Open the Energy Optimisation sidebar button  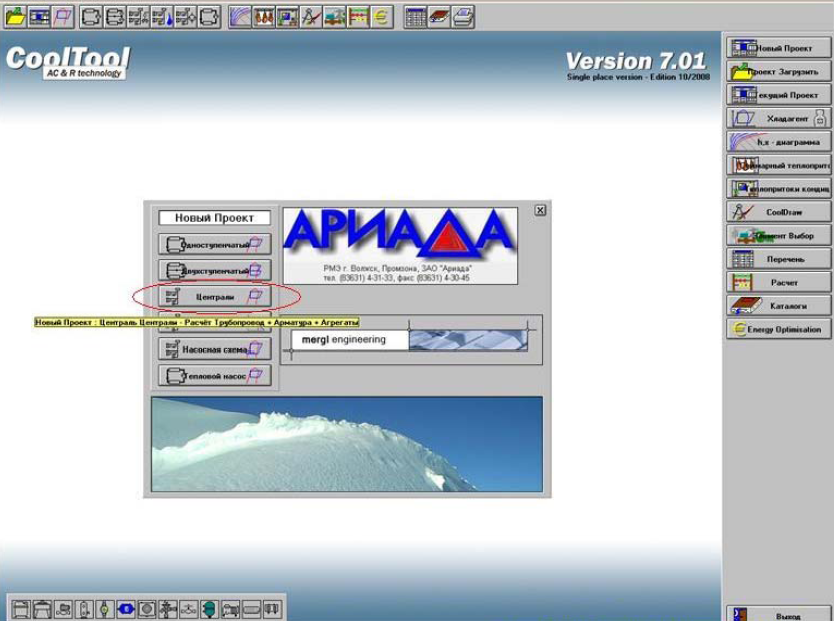[778, 329]
